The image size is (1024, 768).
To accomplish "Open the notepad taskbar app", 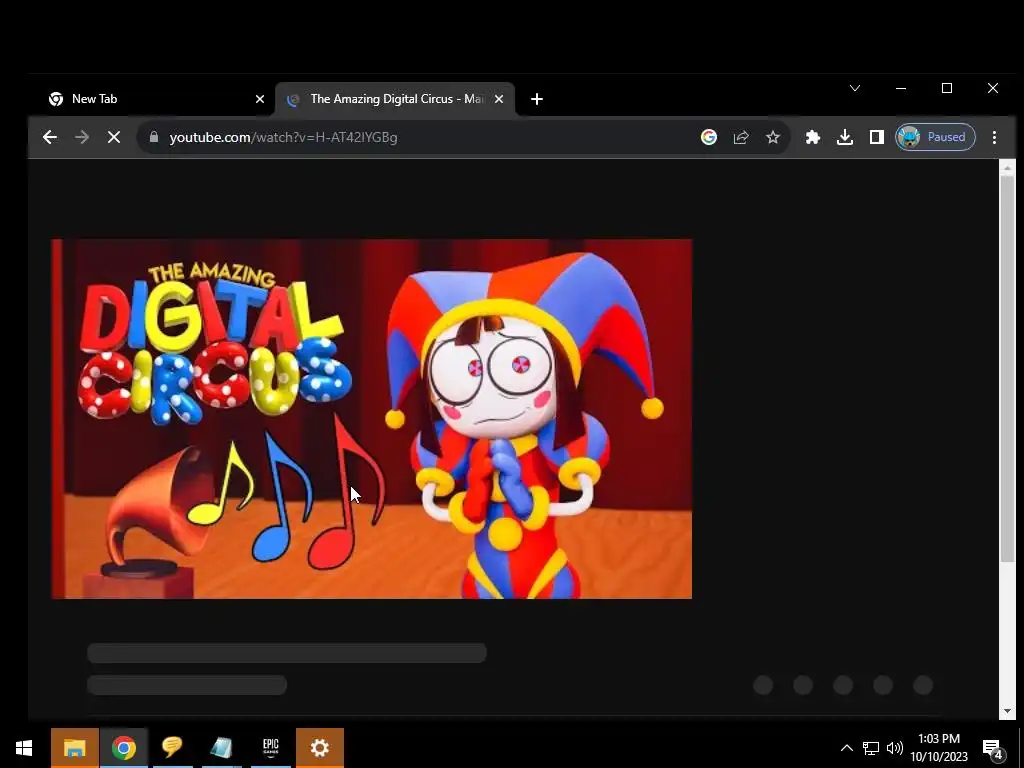I will (x=221, y=748).
